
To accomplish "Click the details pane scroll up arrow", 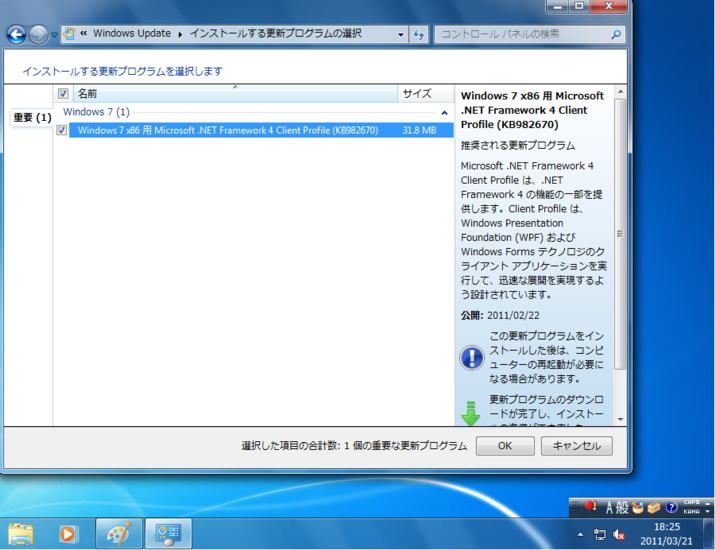I will [x=620, y=92].
